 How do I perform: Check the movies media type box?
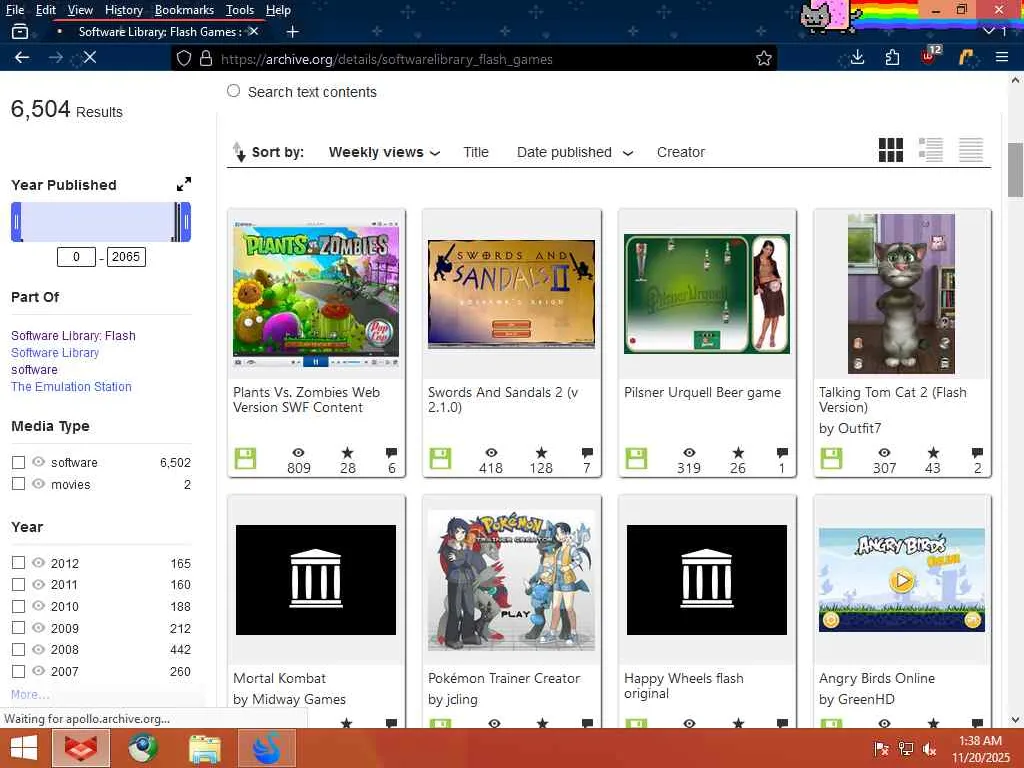[18, 484]
